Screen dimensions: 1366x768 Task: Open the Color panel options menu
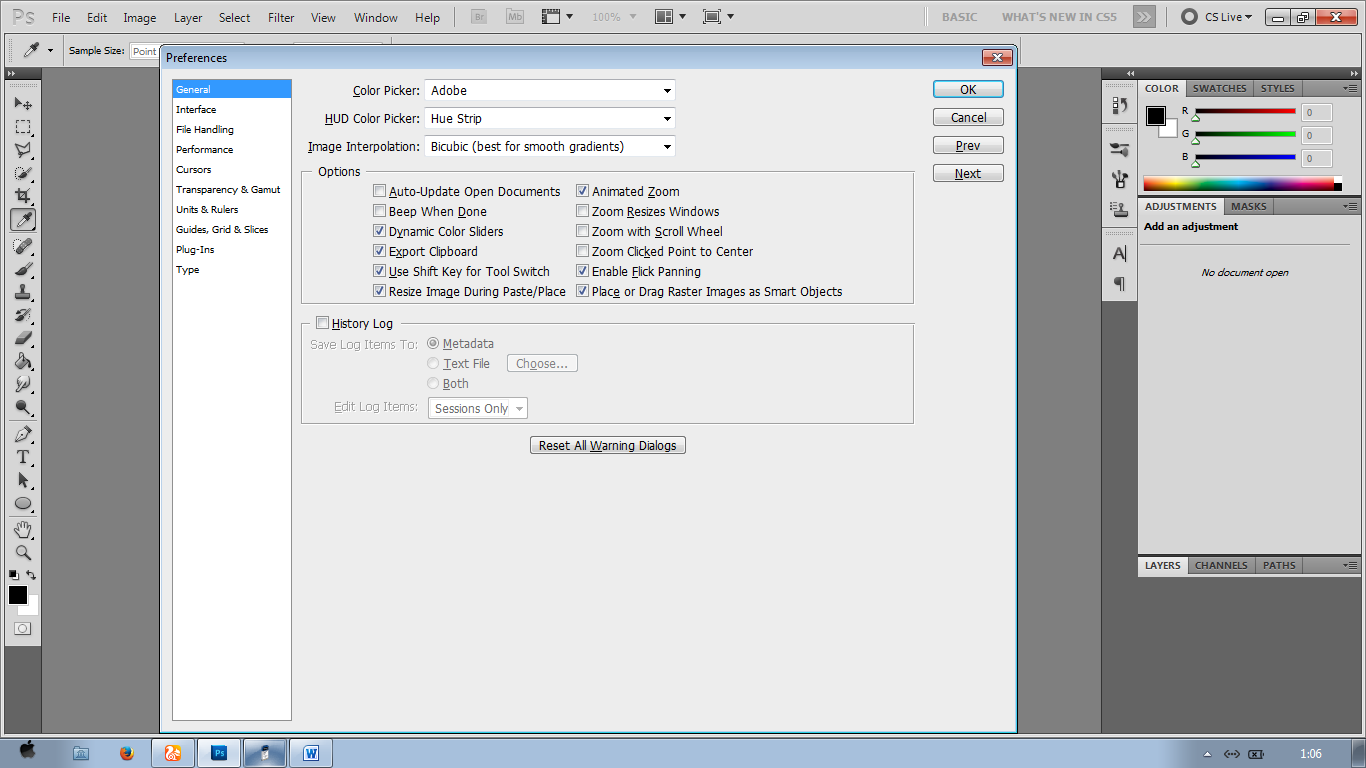(1350, 88)
